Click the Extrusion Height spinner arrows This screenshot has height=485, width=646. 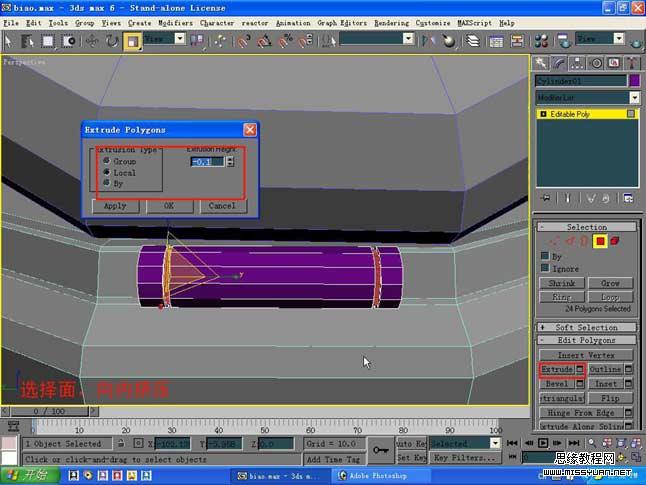click(230, 162)
